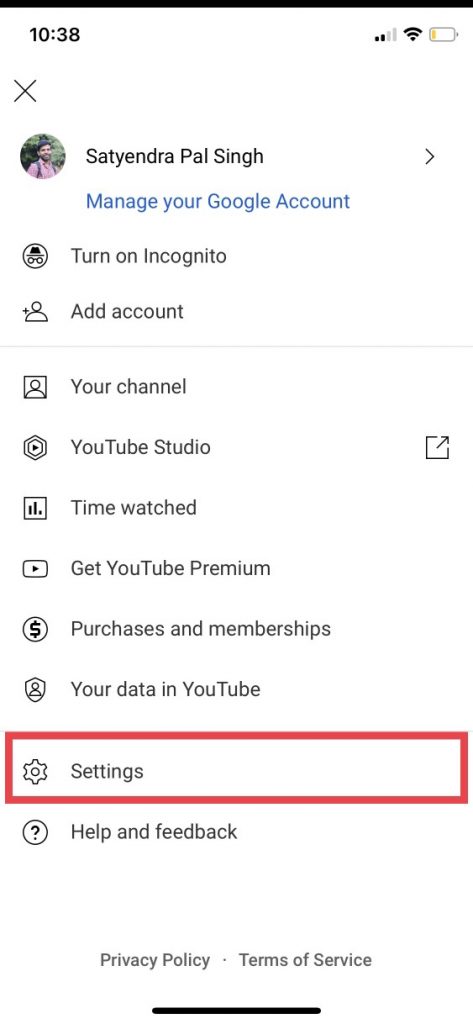Tap the shield Your data icon
The height and width of the screenshot is (1024, 473).
(x=35, y=690)
